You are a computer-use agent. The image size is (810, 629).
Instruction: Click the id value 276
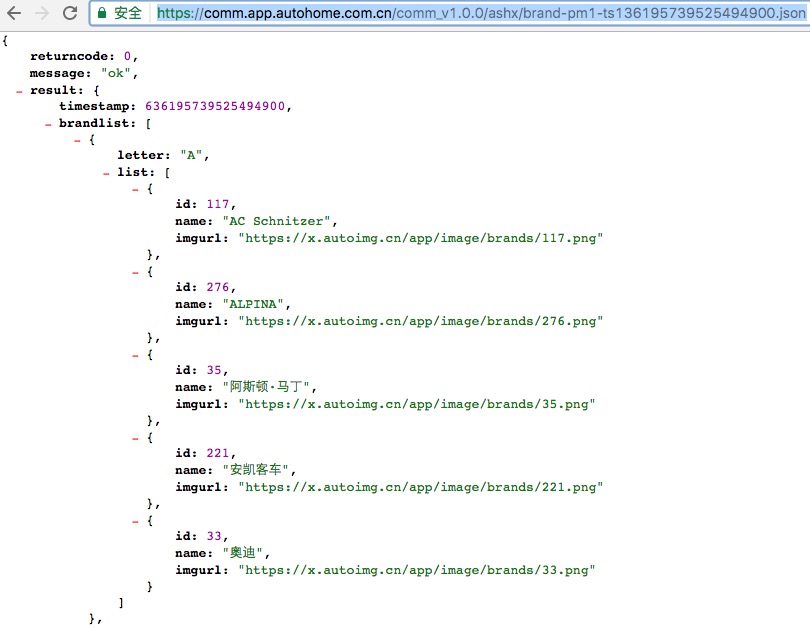click(217, 287)
